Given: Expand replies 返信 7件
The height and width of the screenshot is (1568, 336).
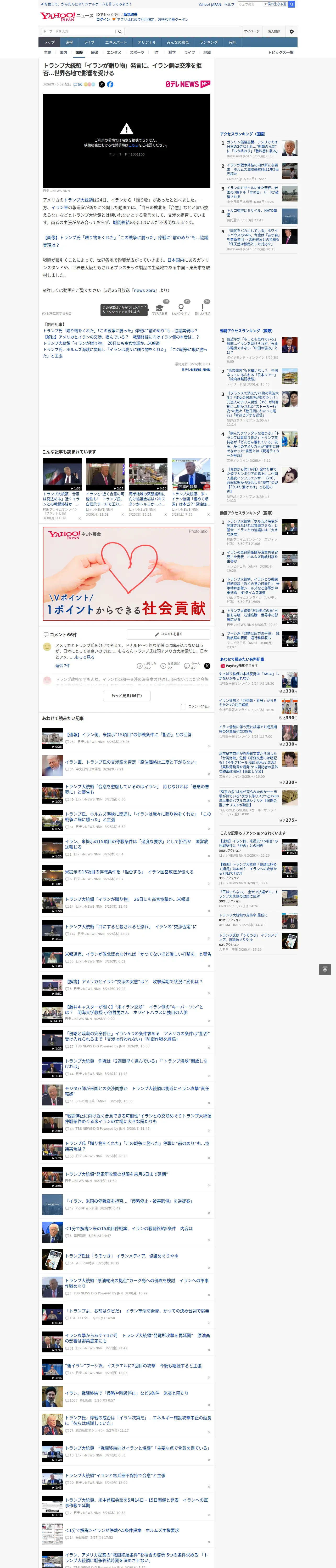Looking at the screenshot, I should (x=62, y=666).
